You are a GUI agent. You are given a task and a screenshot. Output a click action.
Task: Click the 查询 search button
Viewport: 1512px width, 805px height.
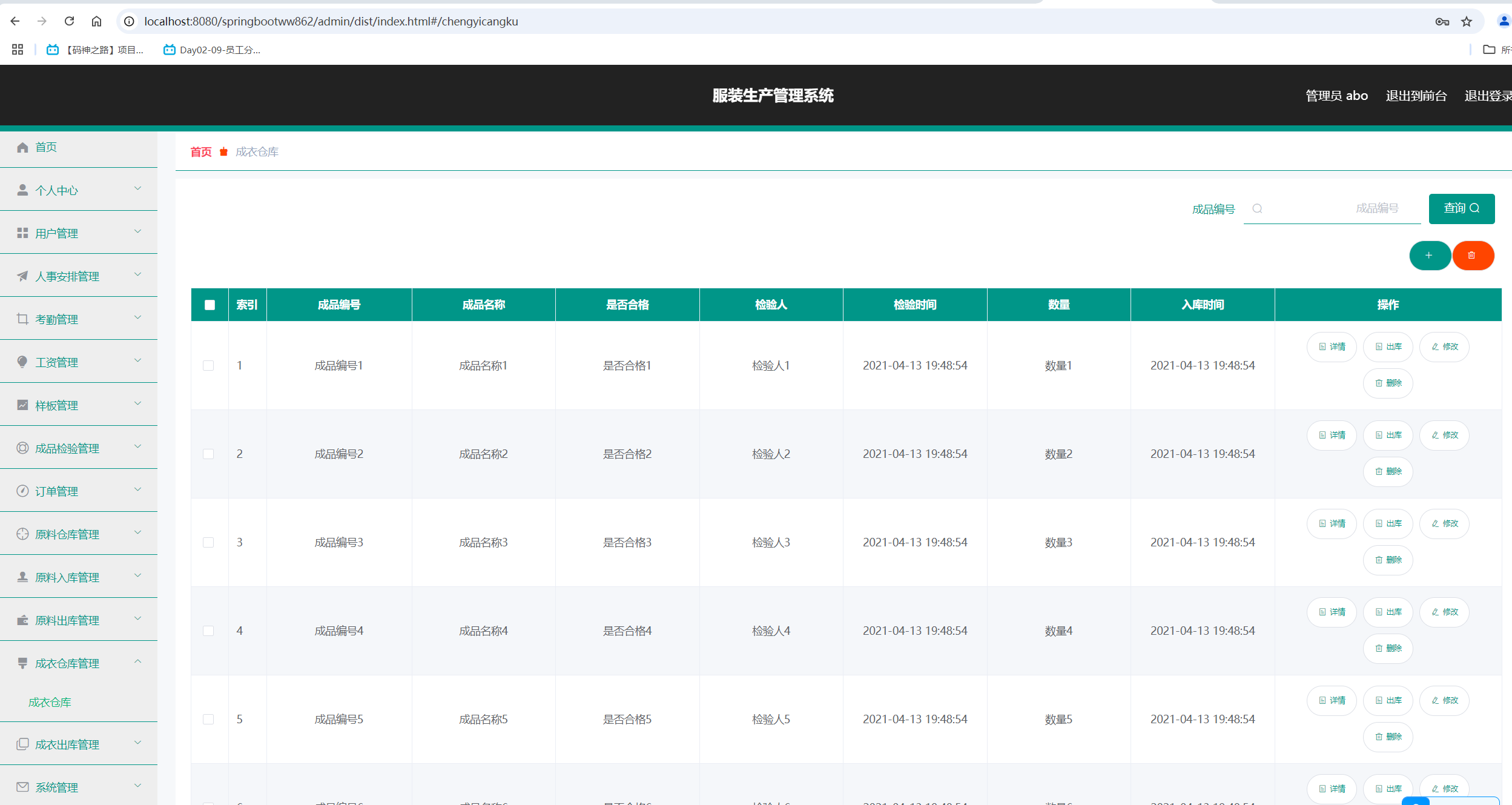(x=1461, y=208)
